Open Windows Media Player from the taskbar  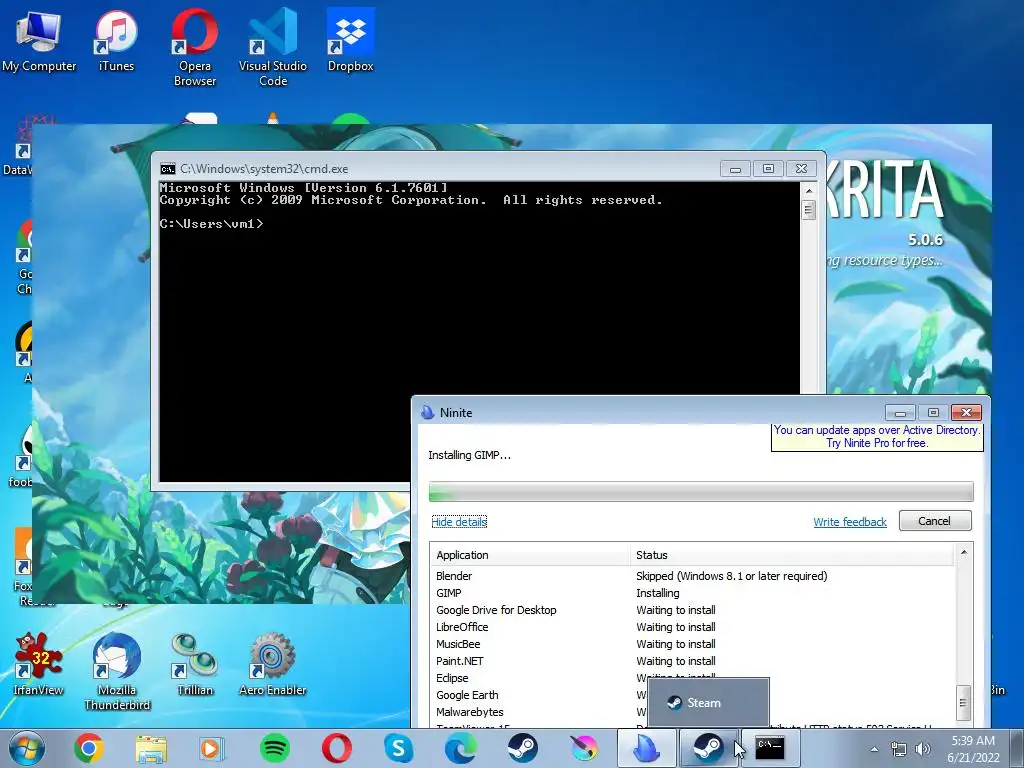click(212, 748)
